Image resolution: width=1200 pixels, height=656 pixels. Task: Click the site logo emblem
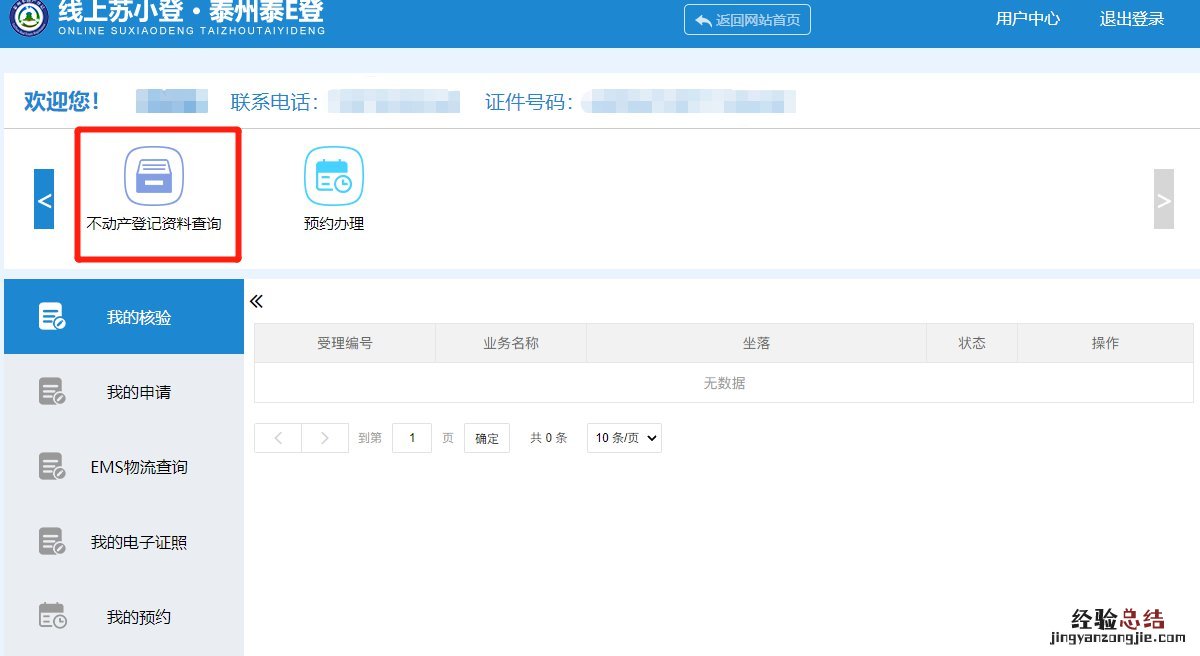(29, 18)
